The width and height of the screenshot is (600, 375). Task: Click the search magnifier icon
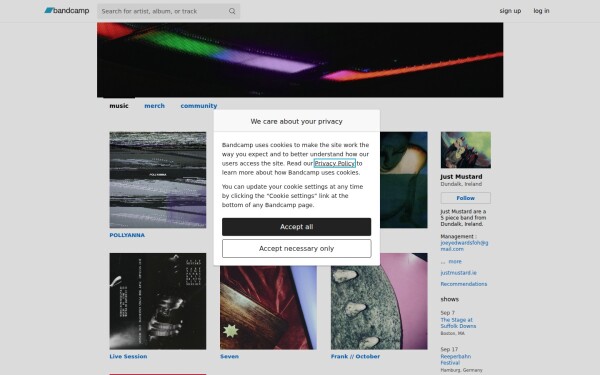pyautogui.click(x=232, y=11)
